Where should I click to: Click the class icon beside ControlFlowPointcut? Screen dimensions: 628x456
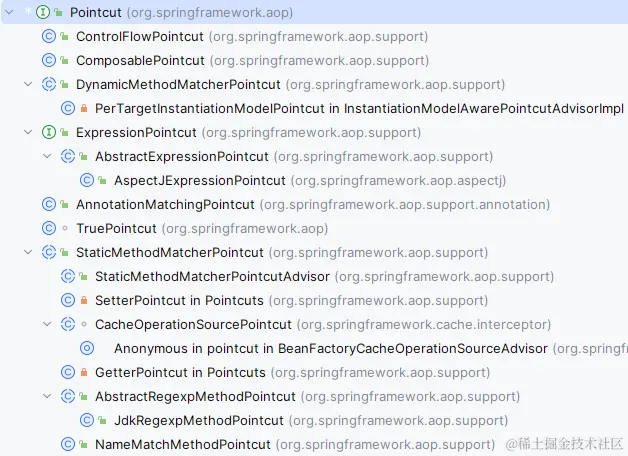tap(49, 36)
